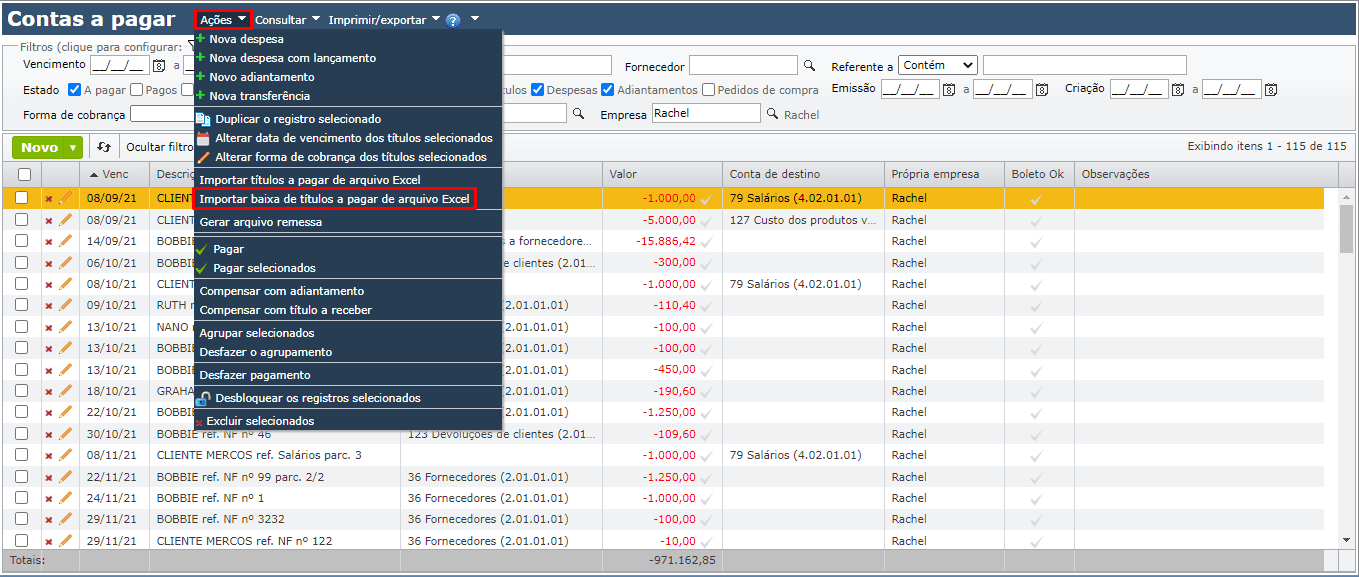Screen dimensions: 1359x577
Task: Collapse the Ações dropdown menu
Action: [222, 19]
